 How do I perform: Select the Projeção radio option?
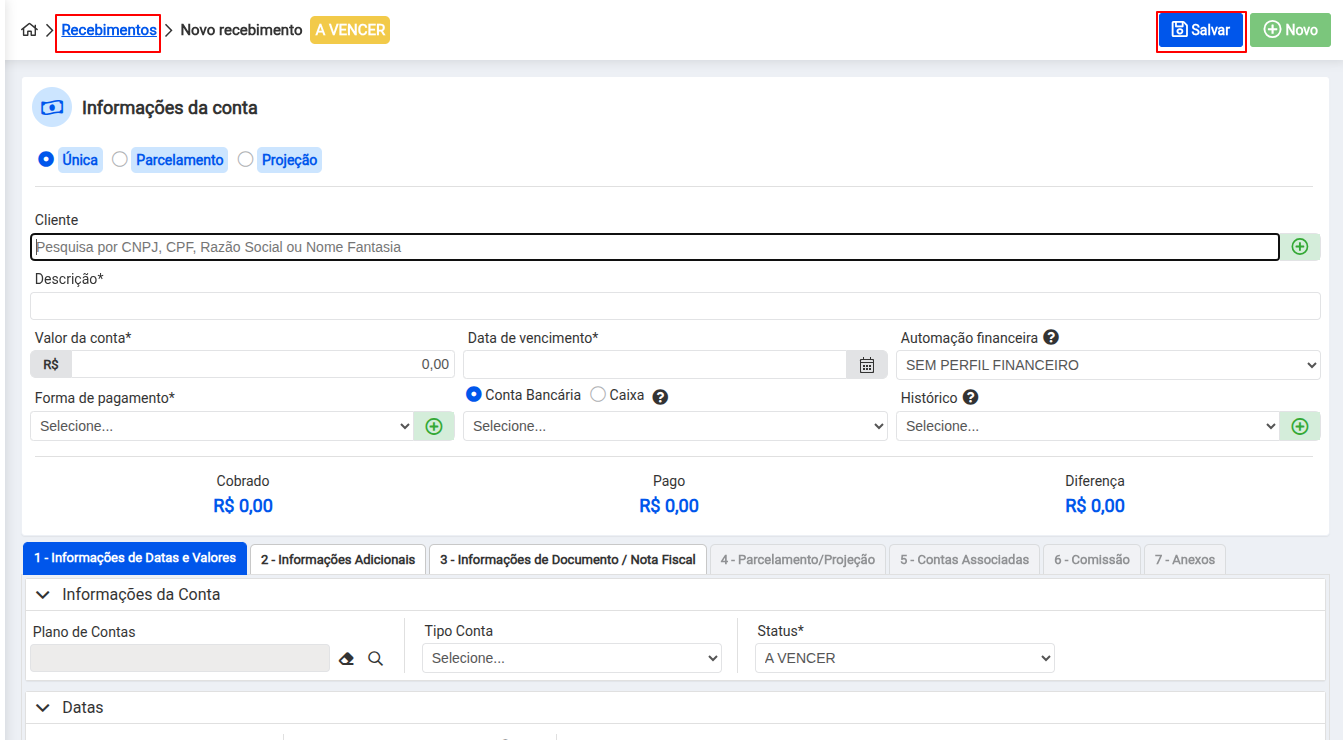pyautogui.click(x=246, y=159)
